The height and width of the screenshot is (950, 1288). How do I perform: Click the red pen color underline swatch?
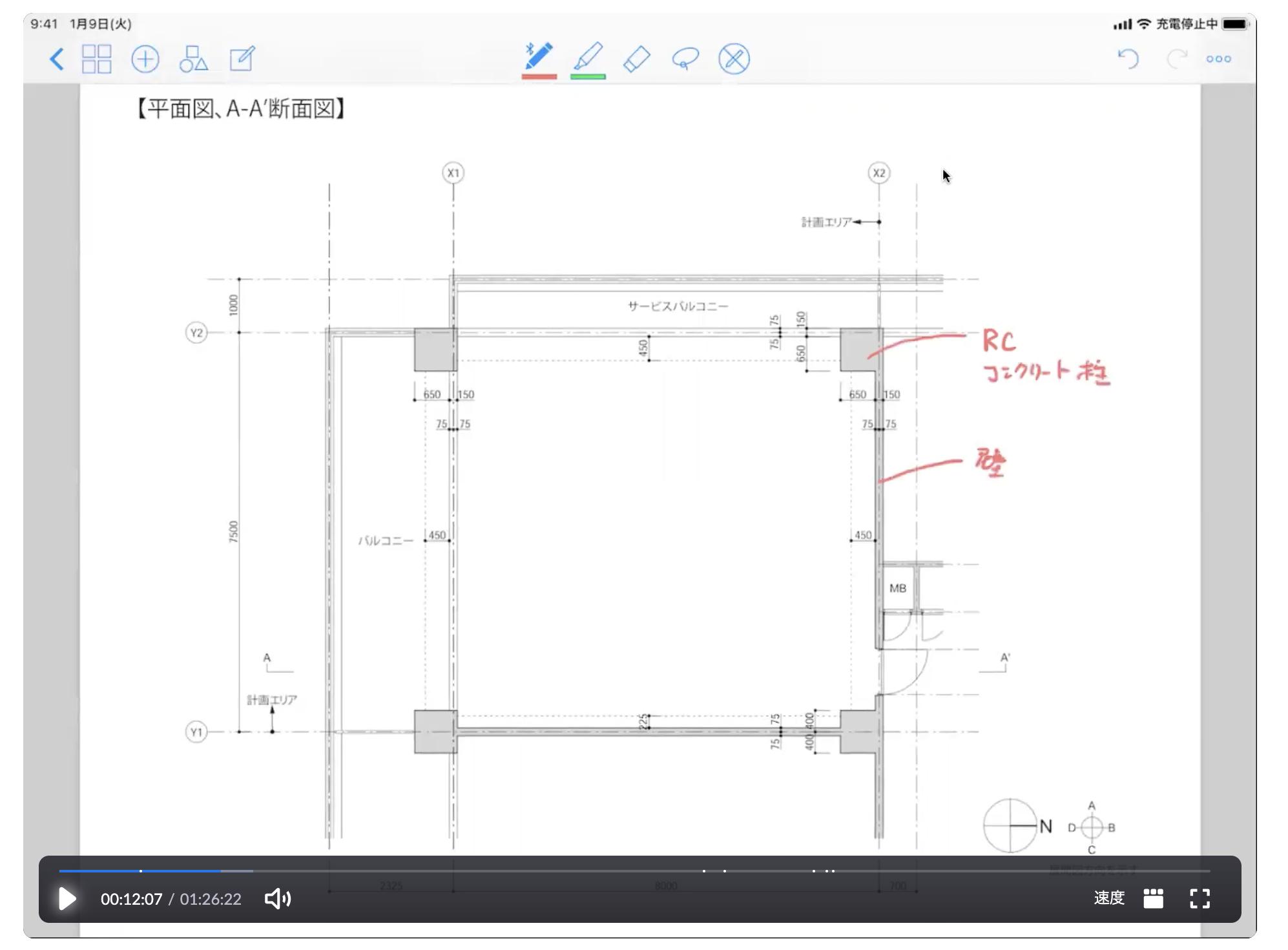click(x=539, y=77)
